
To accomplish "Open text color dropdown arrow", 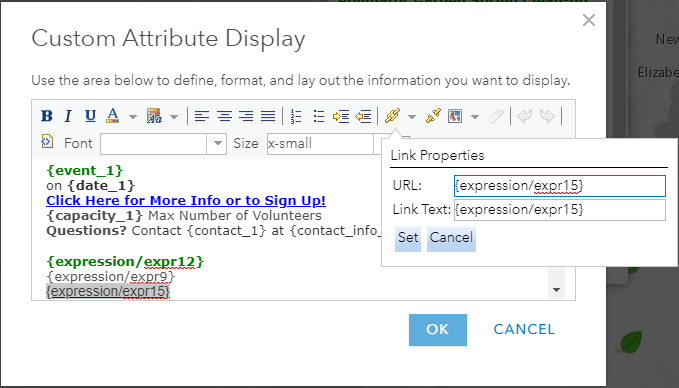I will pos(133,116).
